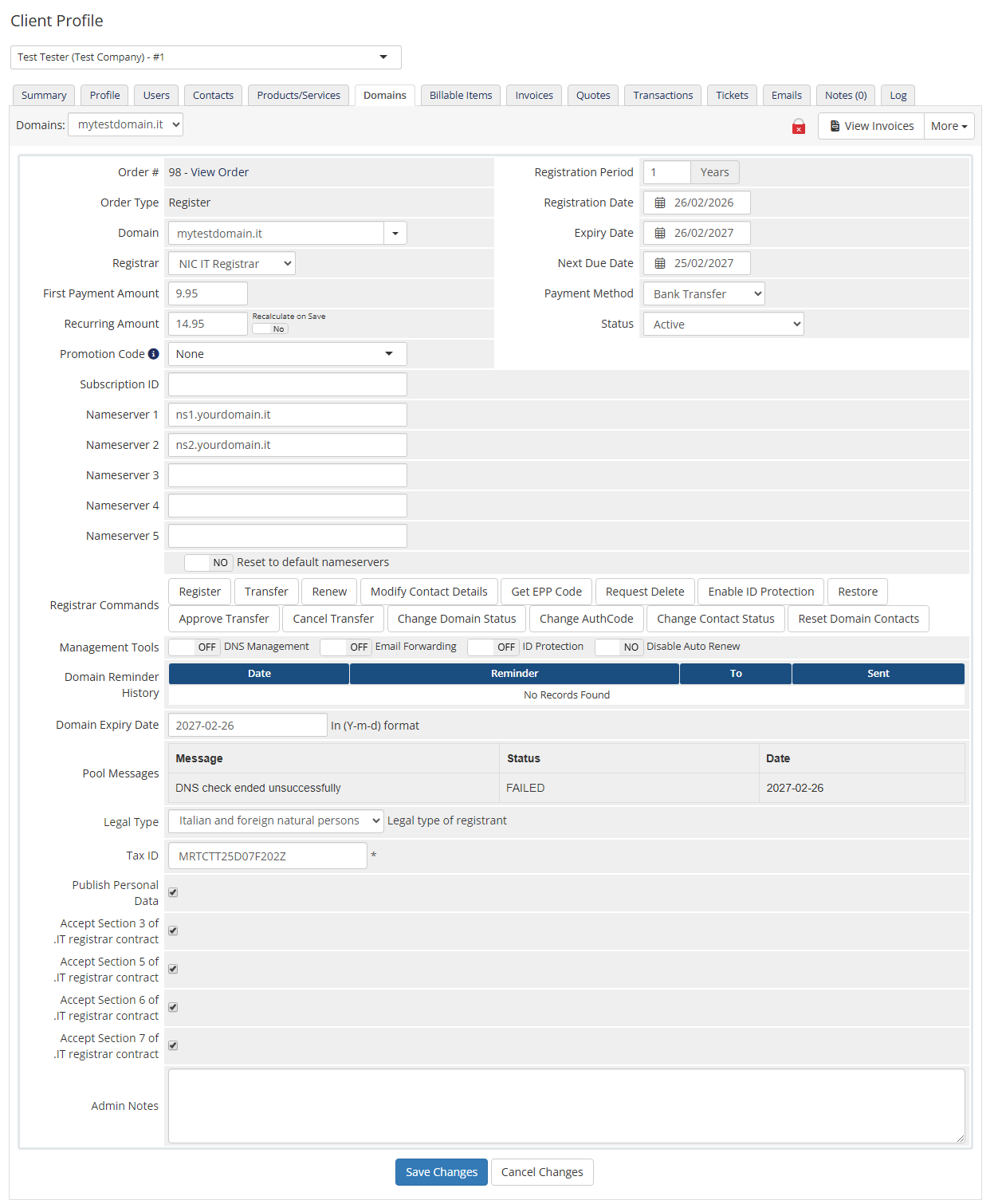Open the Legal Type dropdown
Screen dimensions: 994x1204
coord(275,820)
